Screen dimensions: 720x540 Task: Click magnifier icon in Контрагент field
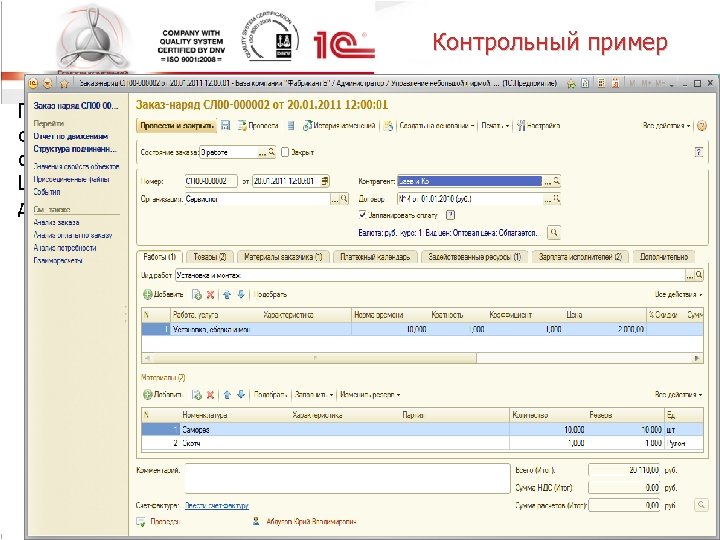click(557, 181)
